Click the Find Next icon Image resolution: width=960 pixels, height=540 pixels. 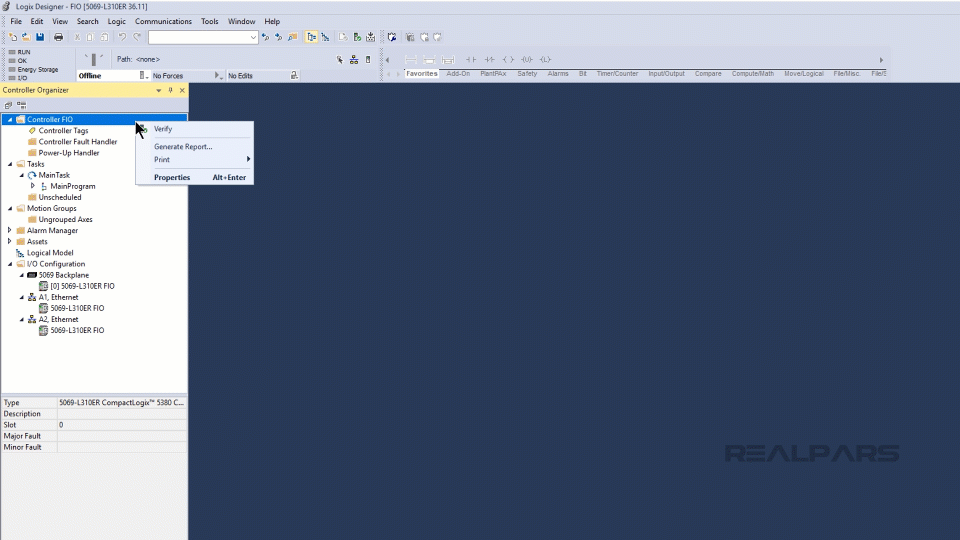pos(279,37)
